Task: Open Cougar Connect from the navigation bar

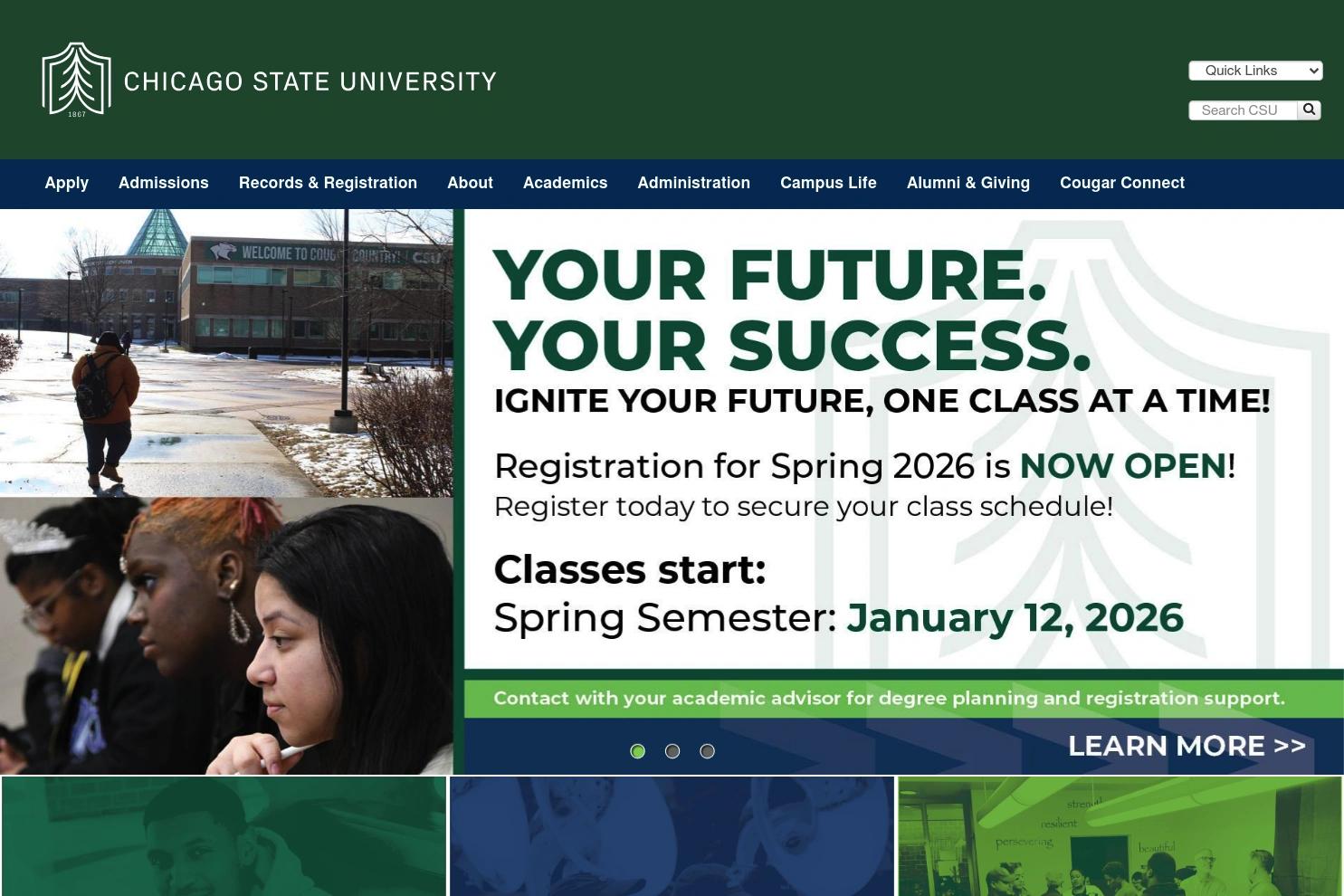Action: pyautogui.click(x=1122, y=183)
